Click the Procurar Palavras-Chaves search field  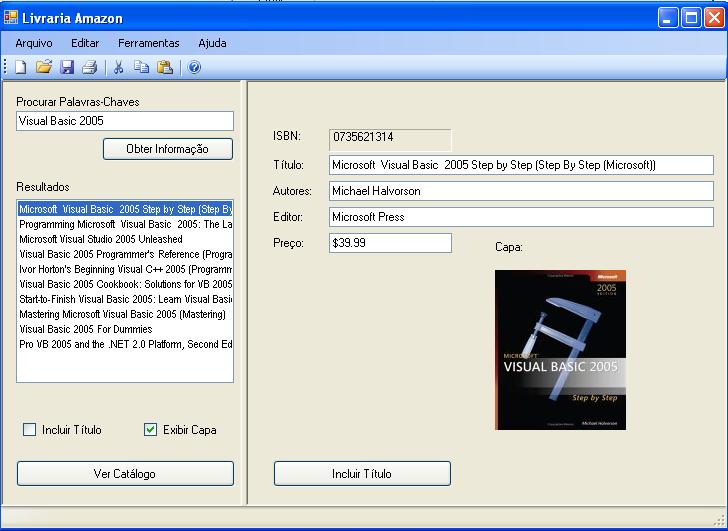[x=125, y=121]
